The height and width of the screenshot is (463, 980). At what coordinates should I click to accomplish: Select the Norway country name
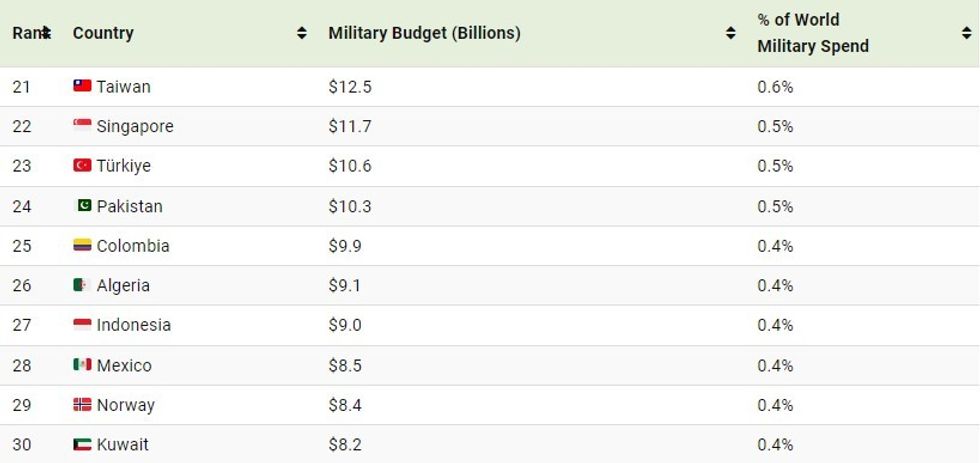click(x=126, y=405)
